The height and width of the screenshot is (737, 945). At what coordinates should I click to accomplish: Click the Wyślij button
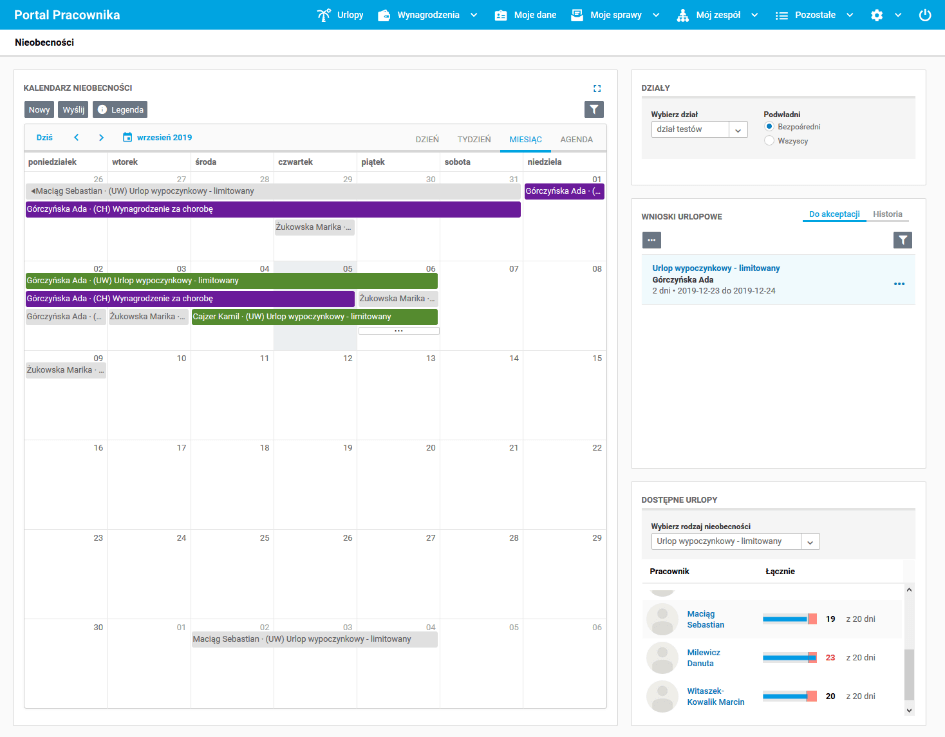click(74, 110)
